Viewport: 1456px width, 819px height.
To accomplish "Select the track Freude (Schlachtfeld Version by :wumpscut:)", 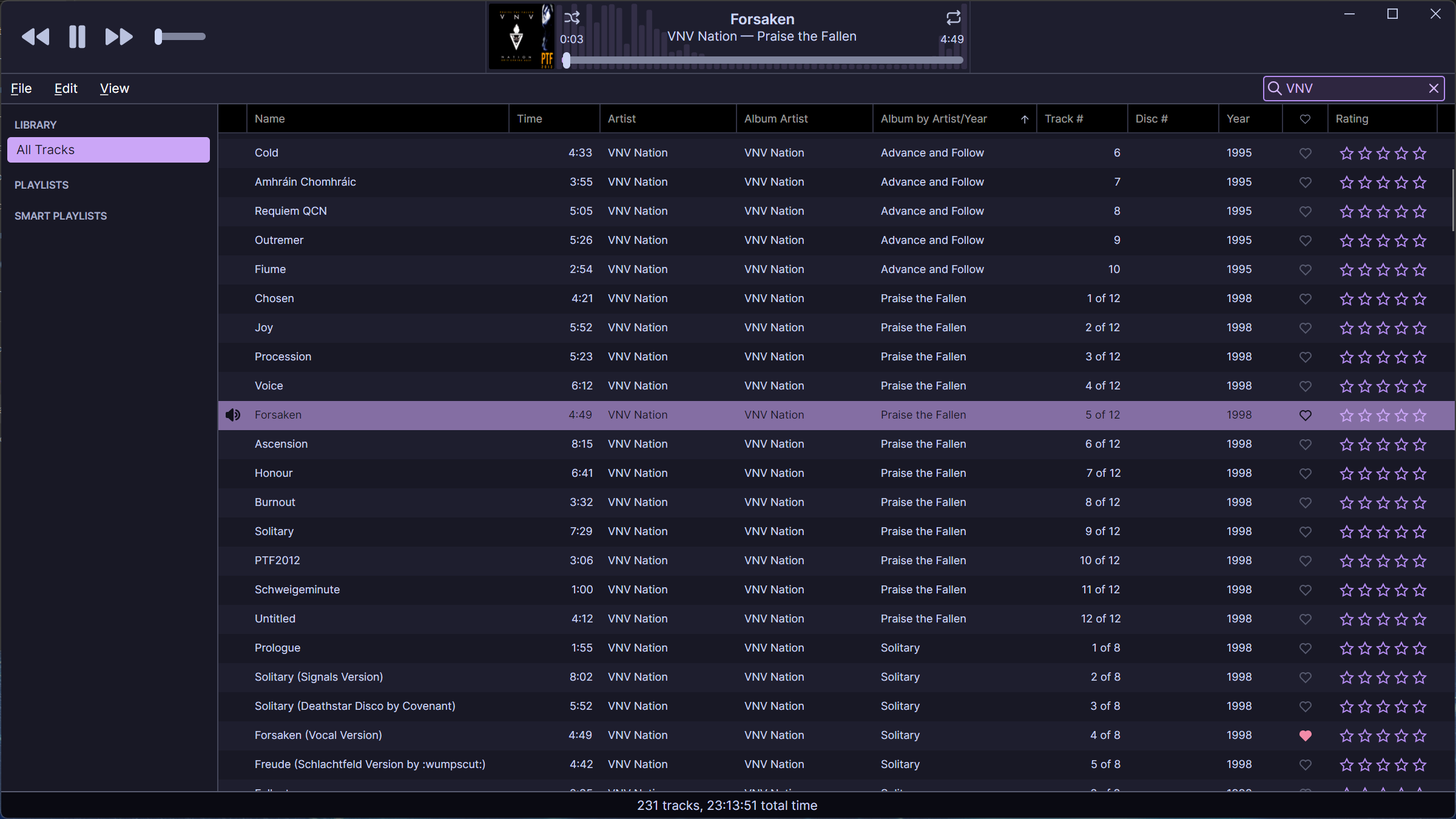I will click(836, 764).
